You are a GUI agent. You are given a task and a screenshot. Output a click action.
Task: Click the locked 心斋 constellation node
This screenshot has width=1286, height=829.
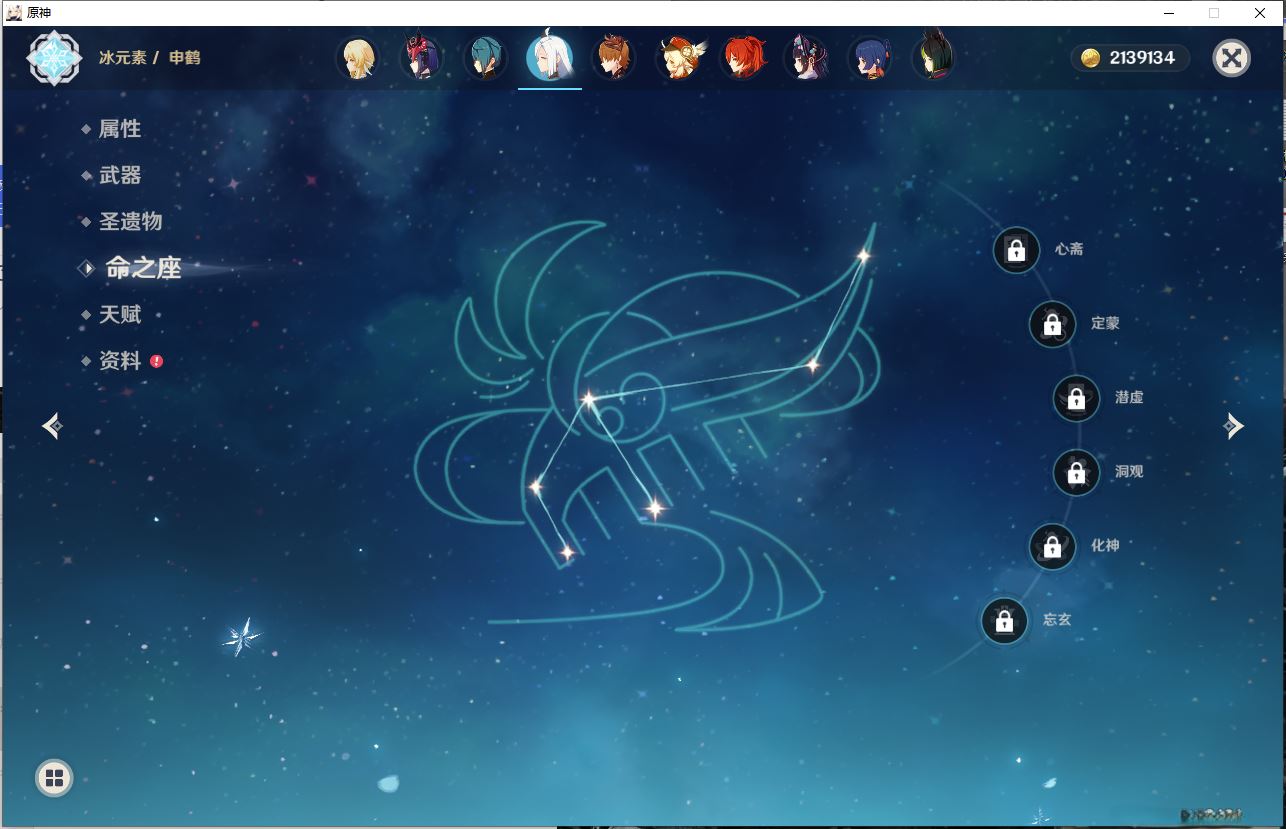tap(1016, 250)
